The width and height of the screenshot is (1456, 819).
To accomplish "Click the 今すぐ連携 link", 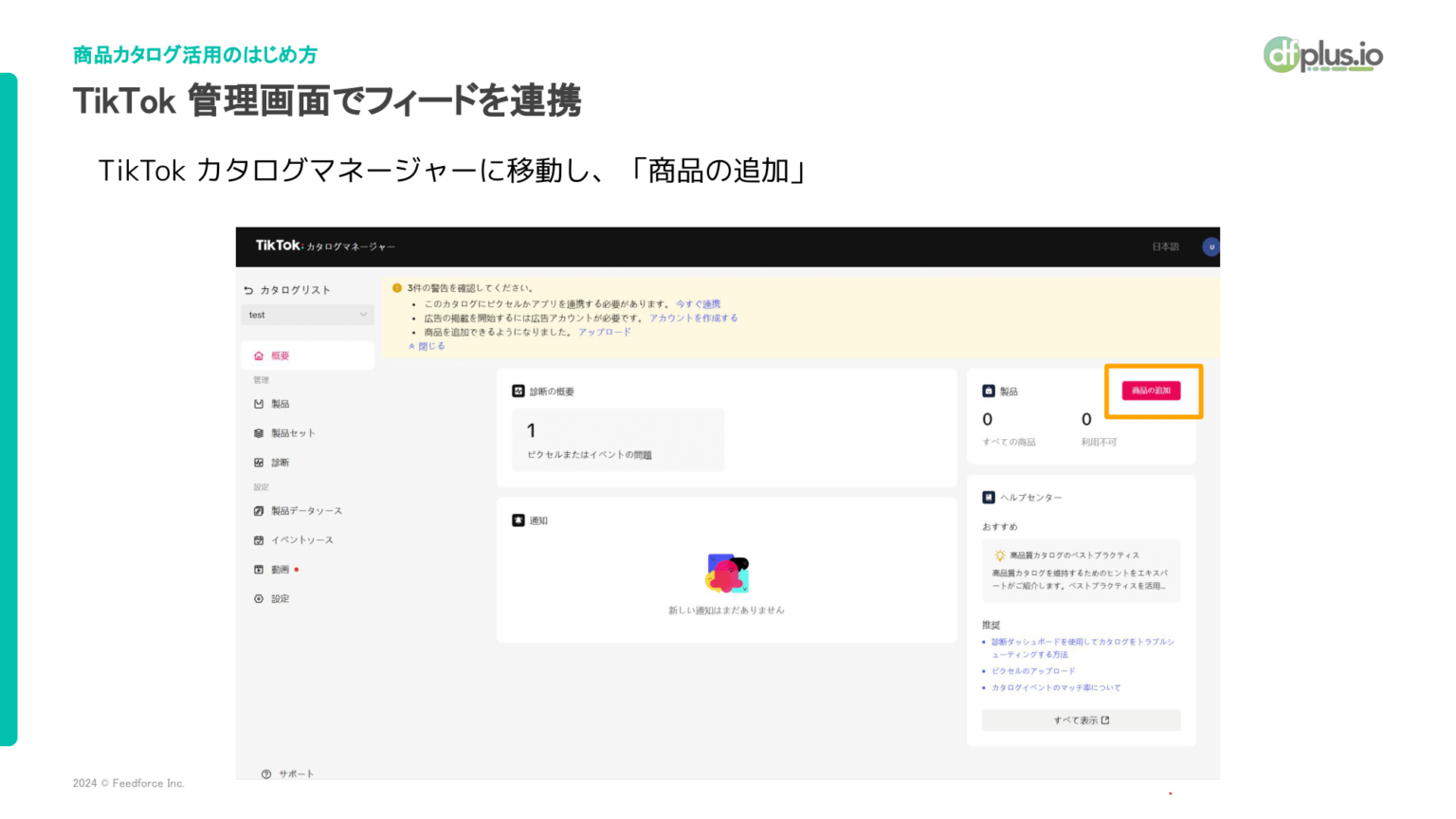I will coord(698,304).
